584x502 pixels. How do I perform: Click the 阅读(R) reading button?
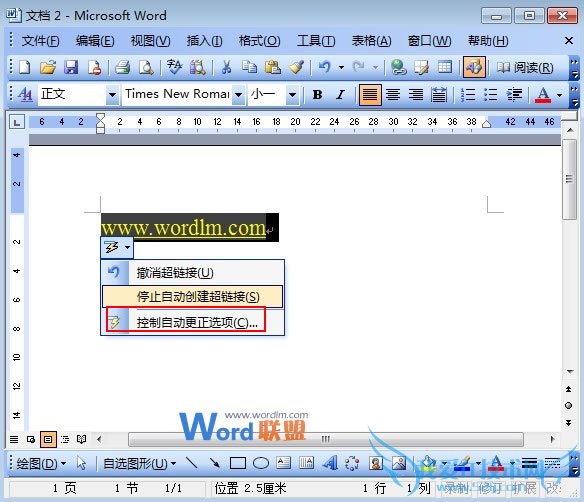[525, 67]
